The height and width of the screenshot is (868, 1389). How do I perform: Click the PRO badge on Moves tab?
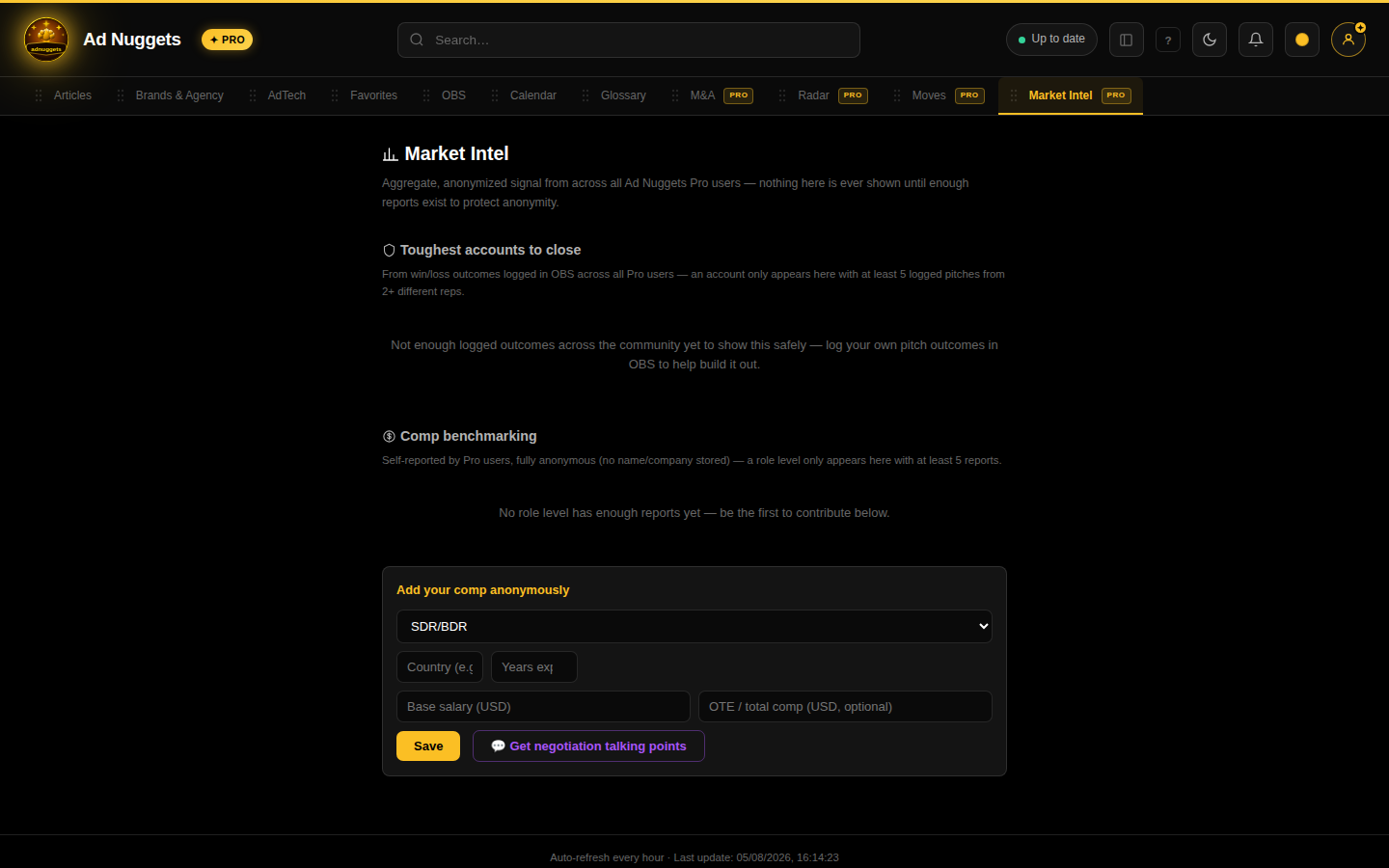click(x=969, y=95)
